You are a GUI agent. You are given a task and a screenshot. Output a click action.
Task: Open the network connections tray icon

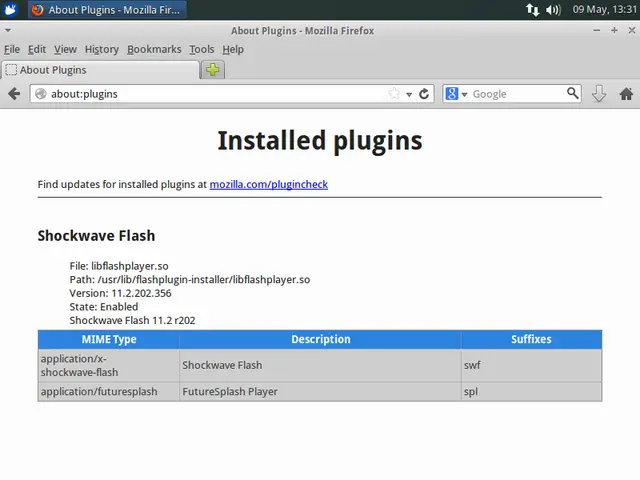click(532, 9)
